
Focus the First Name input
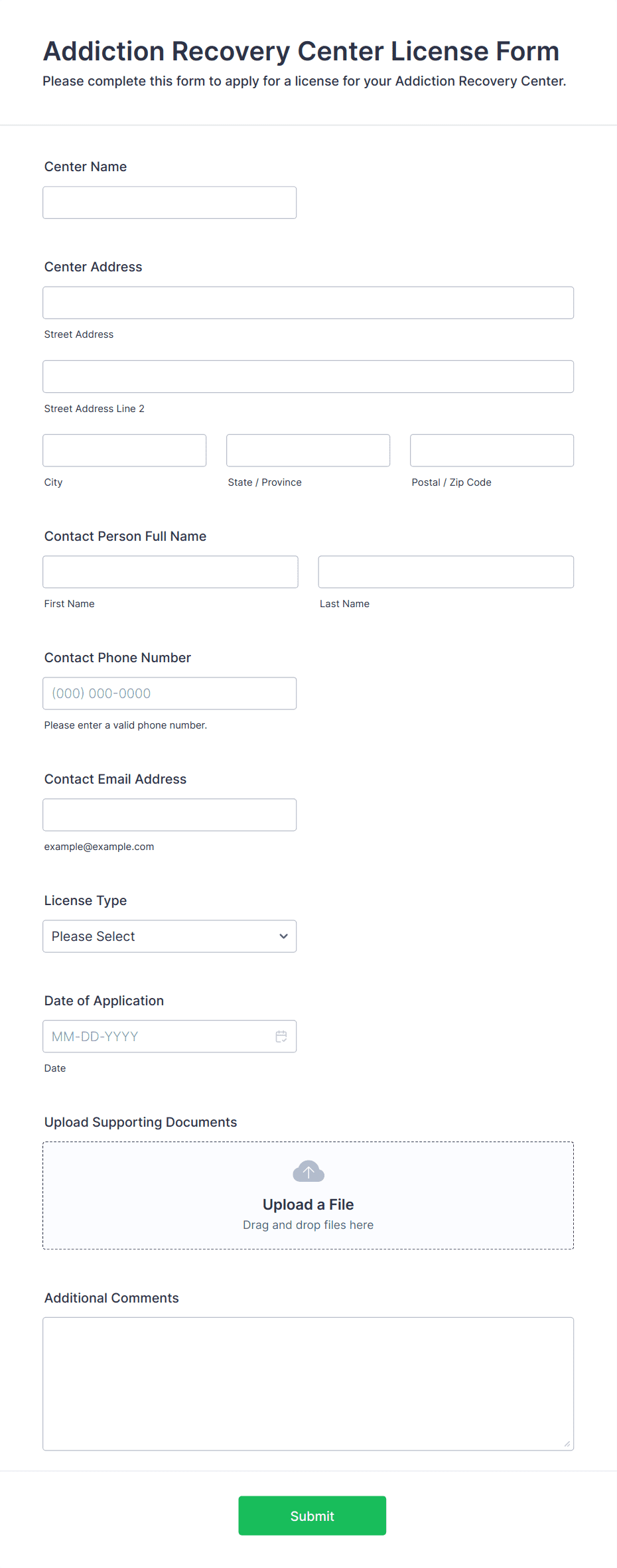(171, 572)
